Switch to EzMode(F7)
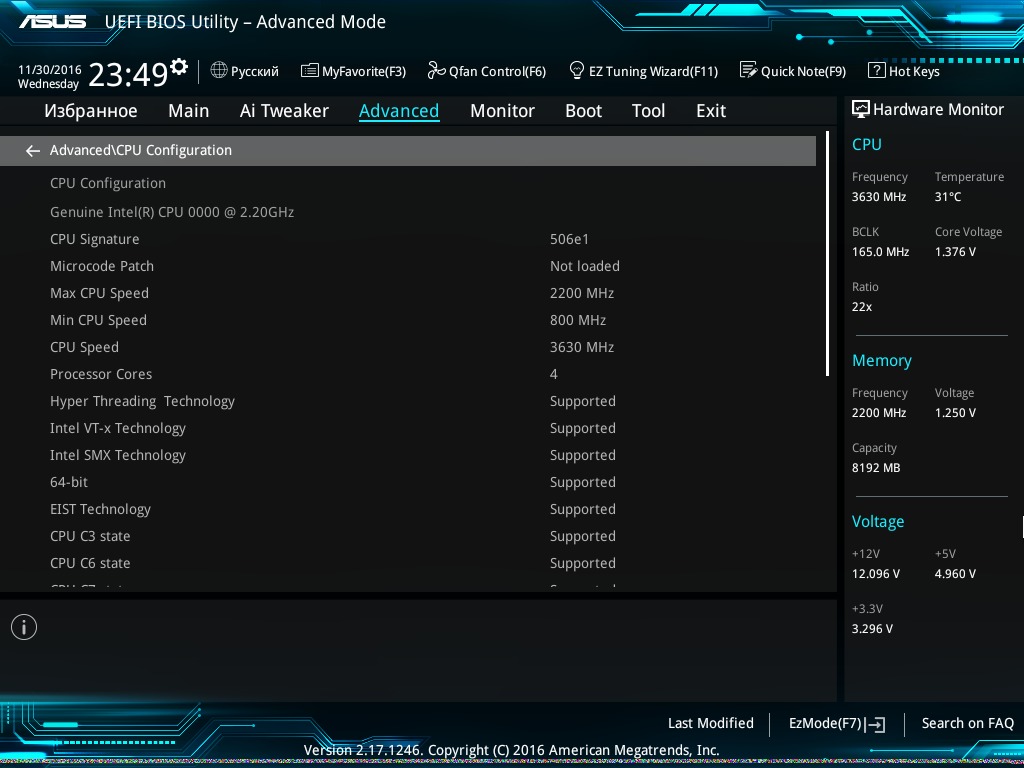This screenshot has height=768, width=1024. 837,724
